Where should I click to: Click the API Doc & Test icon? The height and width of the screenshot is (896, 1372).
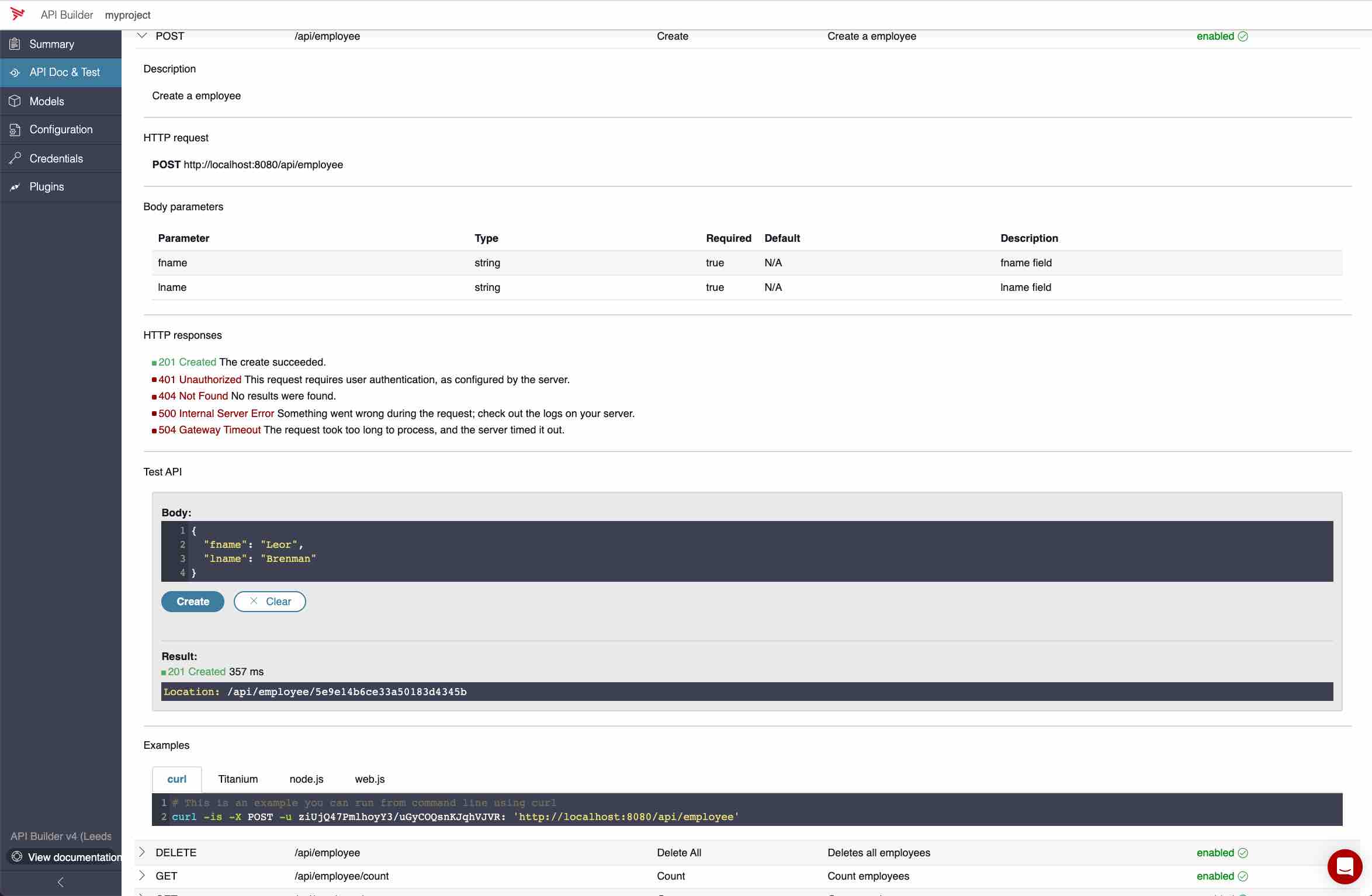click(x=15, y=72)
